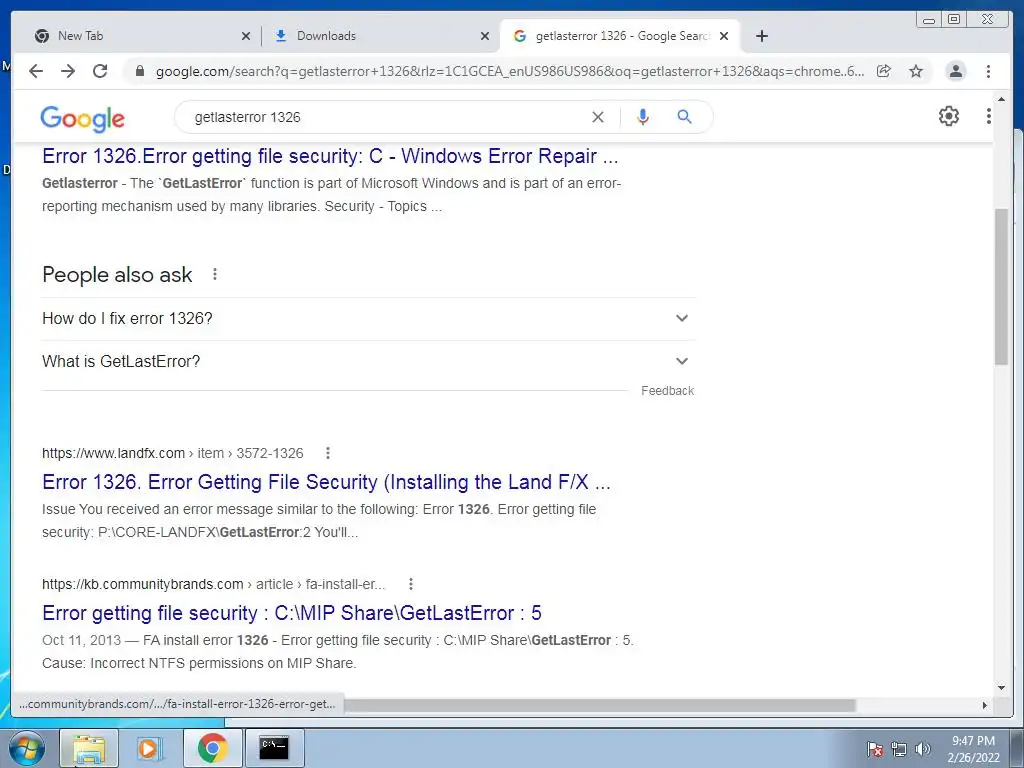The height and width of the screenshot is (768, 1024).
Task: Expand 'What is GetLastError?' question
Action: click(368, 362)
